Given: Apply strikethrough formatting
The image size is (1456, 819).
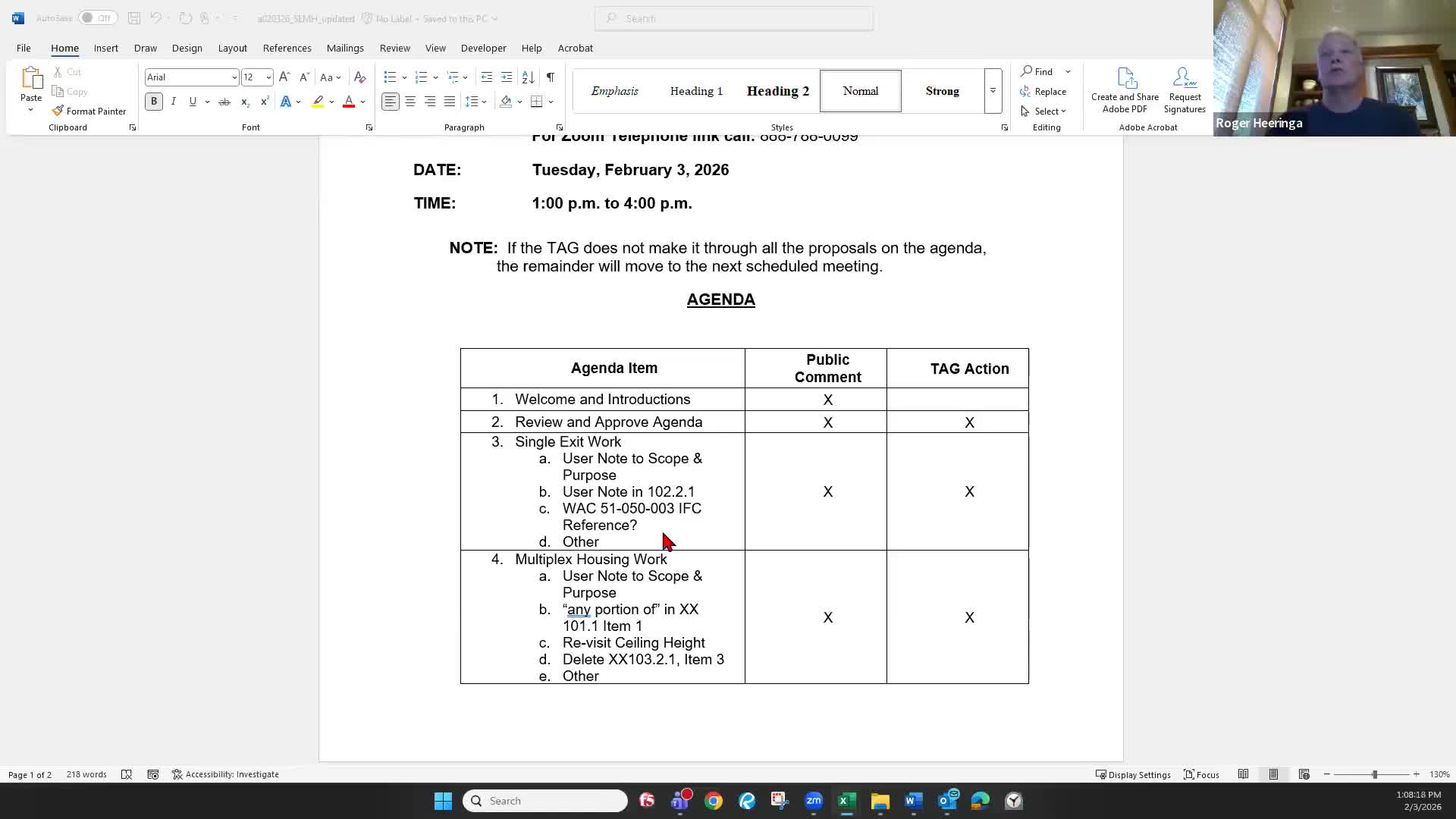Looking at the screenshot, I should [x=224, y=102].
